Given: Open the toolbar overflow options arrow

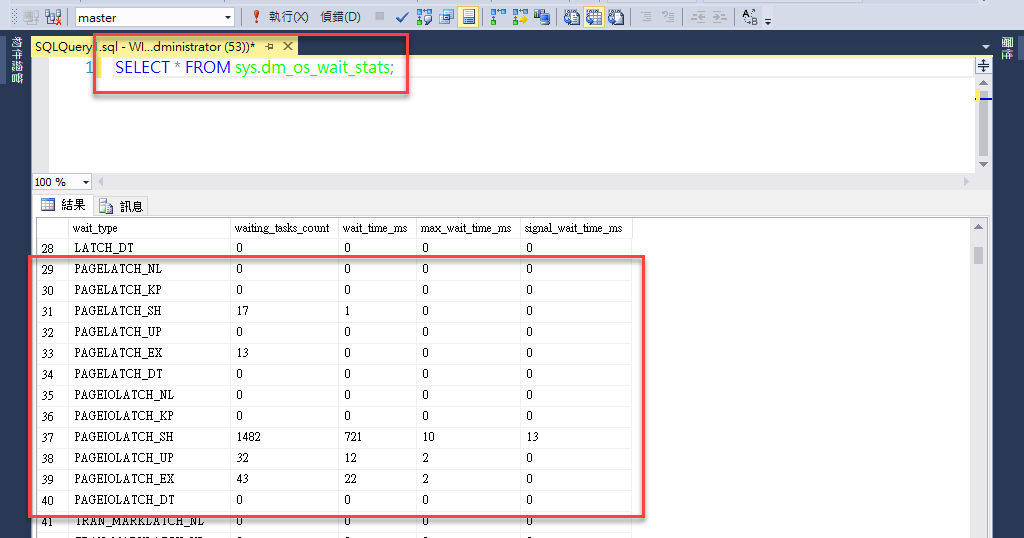Looking at the screenshot, I should [x=768, y=21].
